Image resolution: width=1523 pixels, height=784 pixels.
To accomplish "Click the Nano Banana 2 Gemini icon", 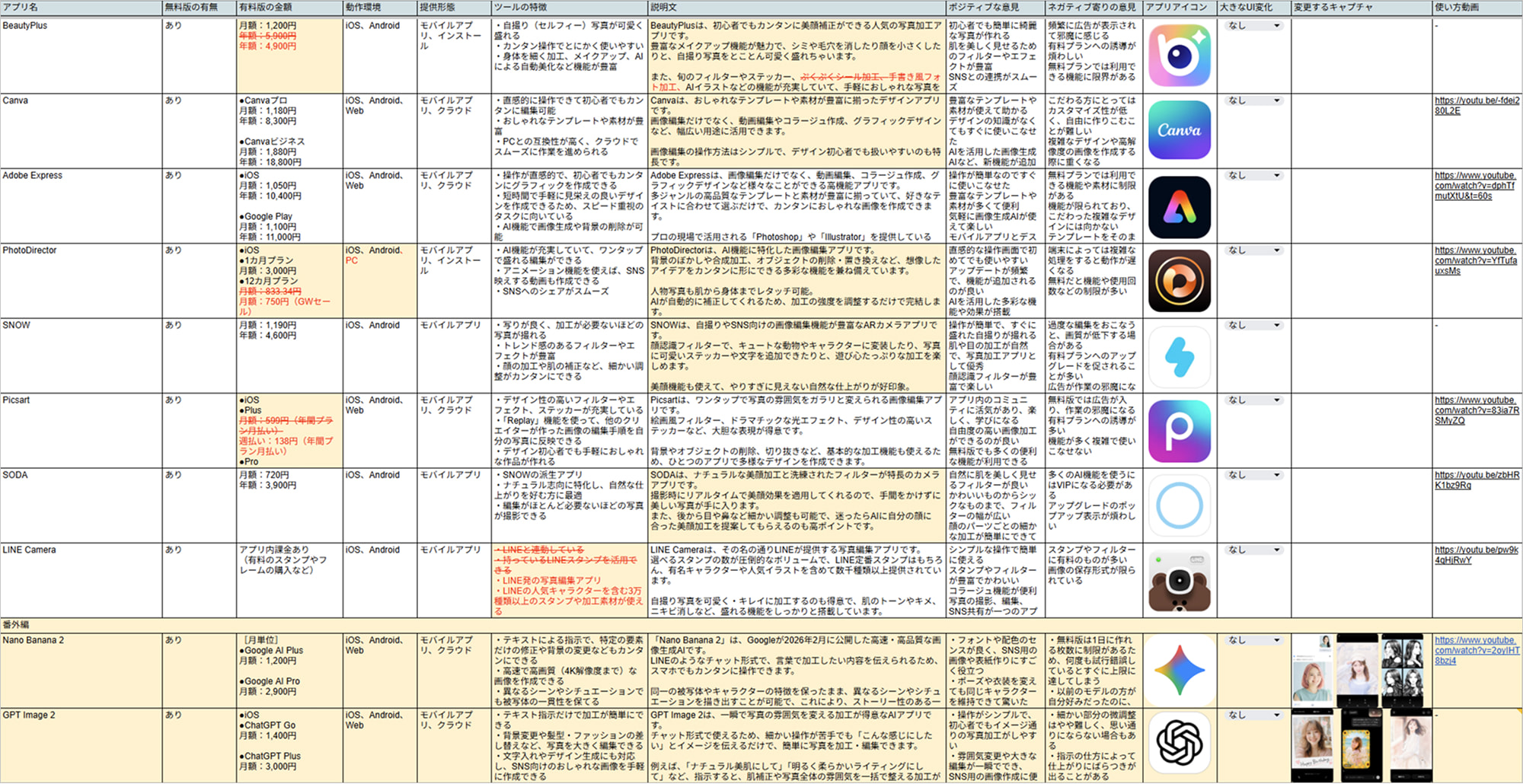I will click(x=1180, y=671).
